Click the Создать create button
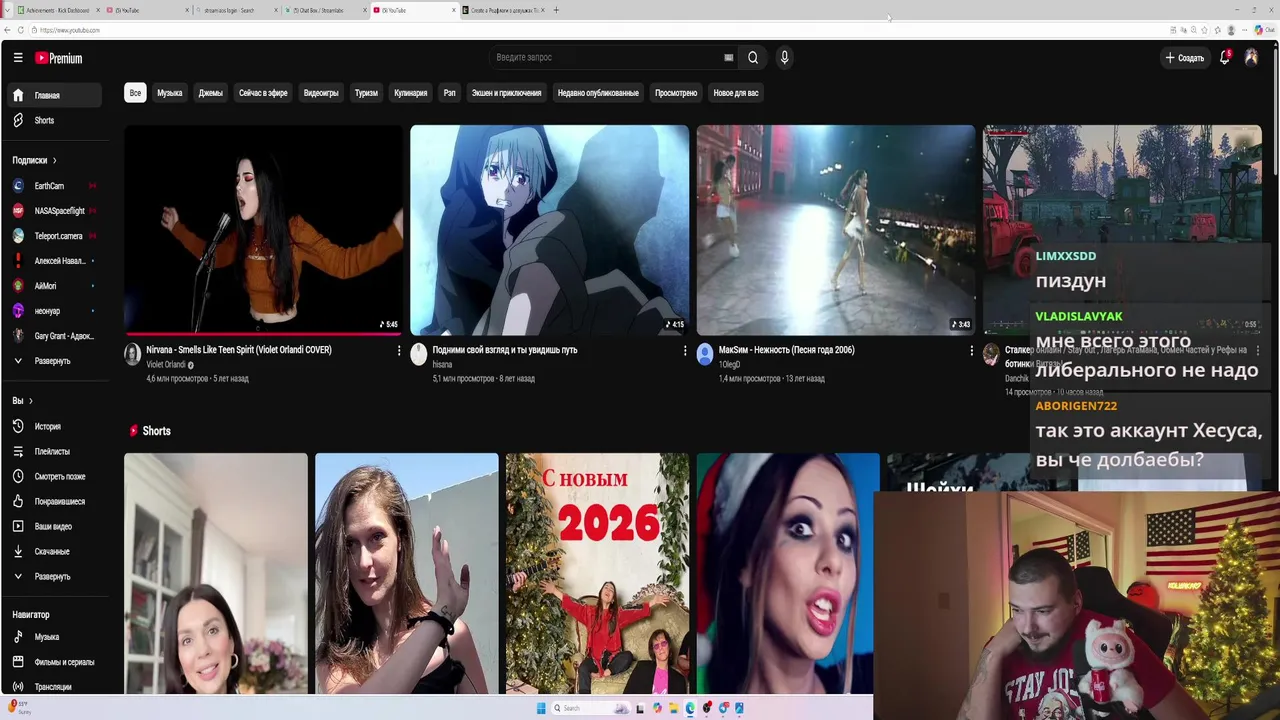The image size is (1280, 720). [x=1185, y=58]
